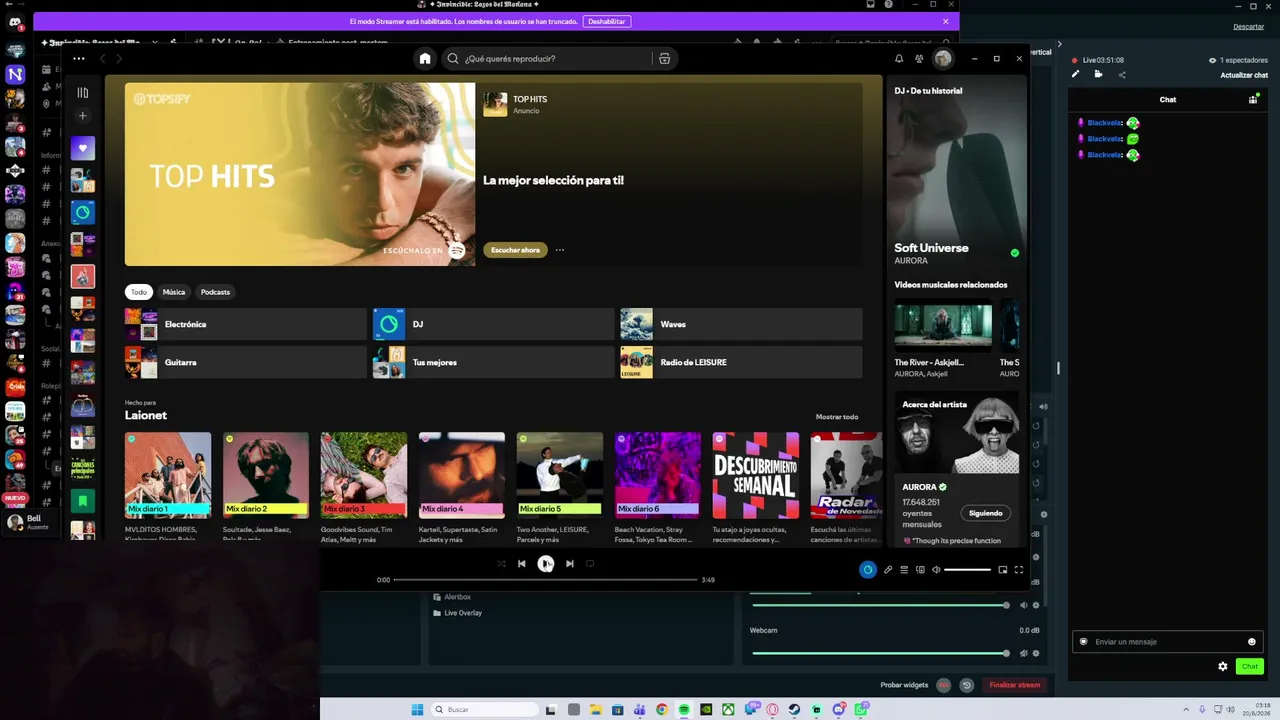Mute the Webcam audio source

[1023, 653]
